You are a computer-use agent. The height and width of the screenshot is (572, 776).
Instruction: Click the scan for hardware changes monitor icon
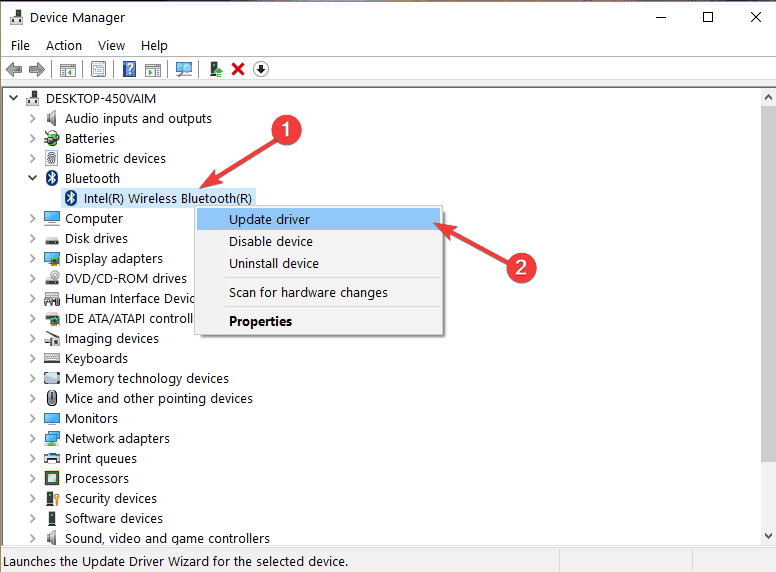click(x=184, y=69)
